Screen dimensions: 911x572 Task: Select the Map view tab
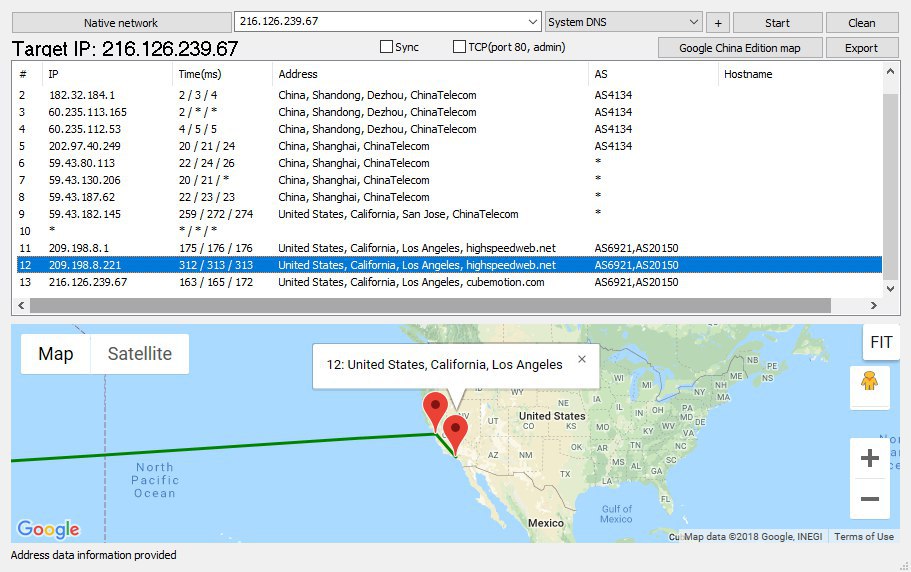click(56, 354)
